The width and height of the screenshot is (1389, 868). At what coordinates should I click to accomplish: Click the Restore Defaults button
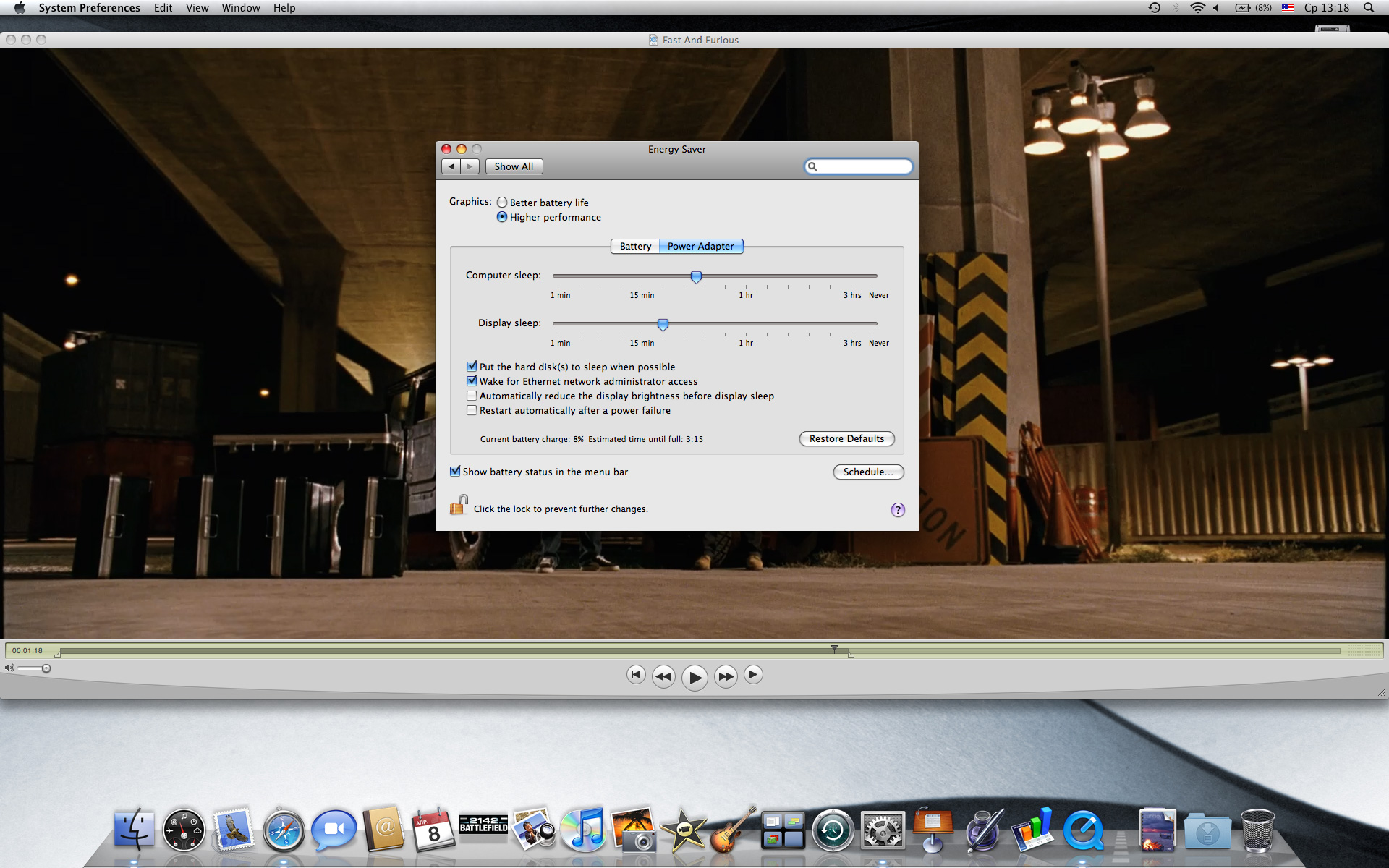(x=846, y=438)
